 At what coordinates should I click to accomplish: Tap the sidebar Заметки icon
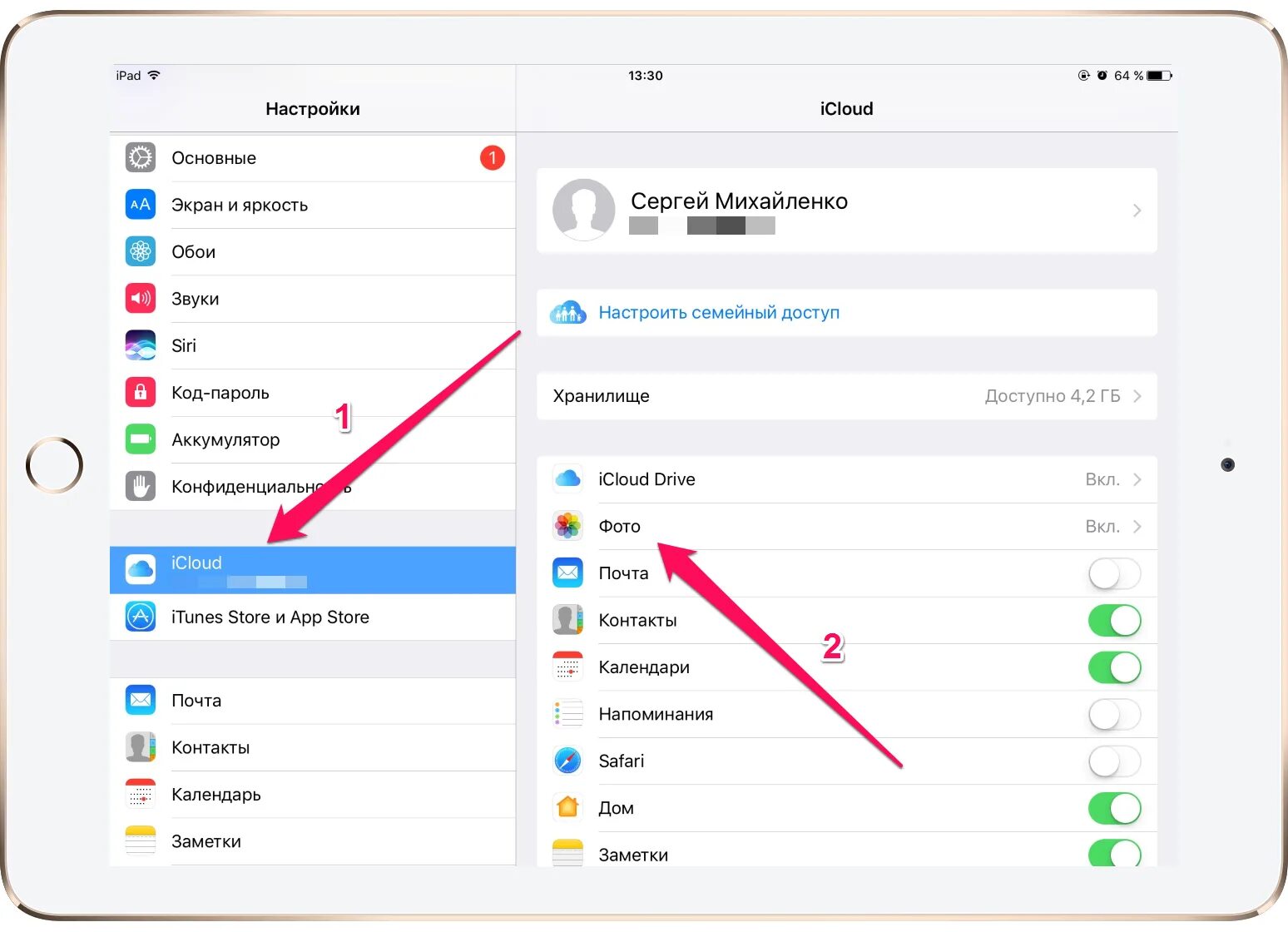pos(141,840)
